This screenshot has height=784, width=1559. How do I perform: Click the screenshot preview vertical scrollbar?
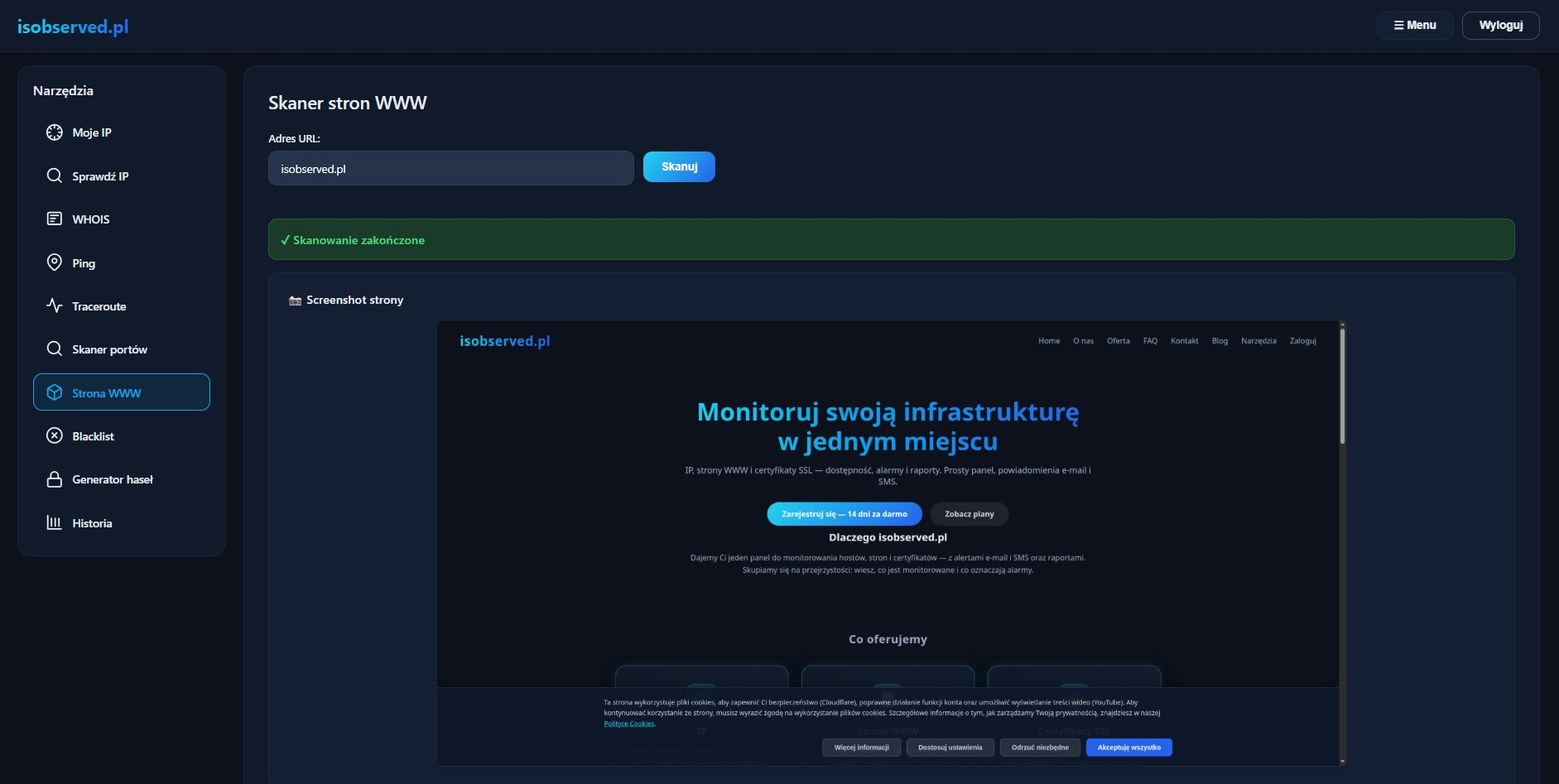1342,543
